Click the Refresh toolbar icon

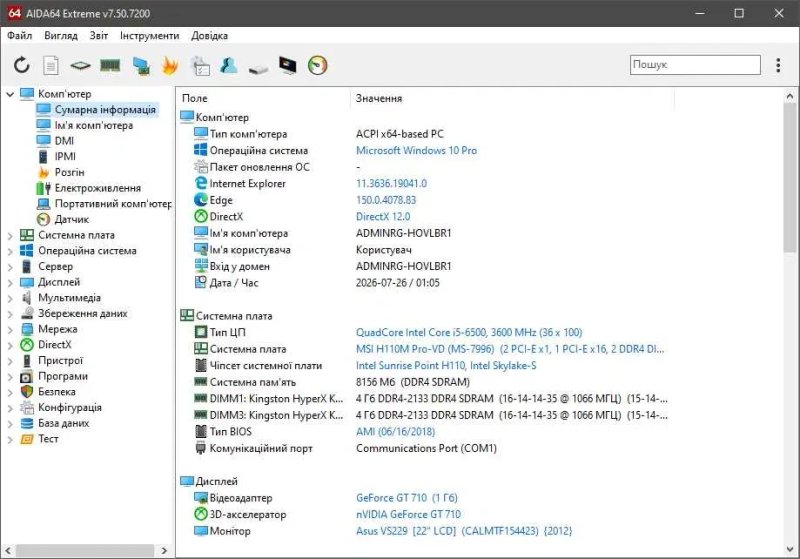(x=21, y=65)
